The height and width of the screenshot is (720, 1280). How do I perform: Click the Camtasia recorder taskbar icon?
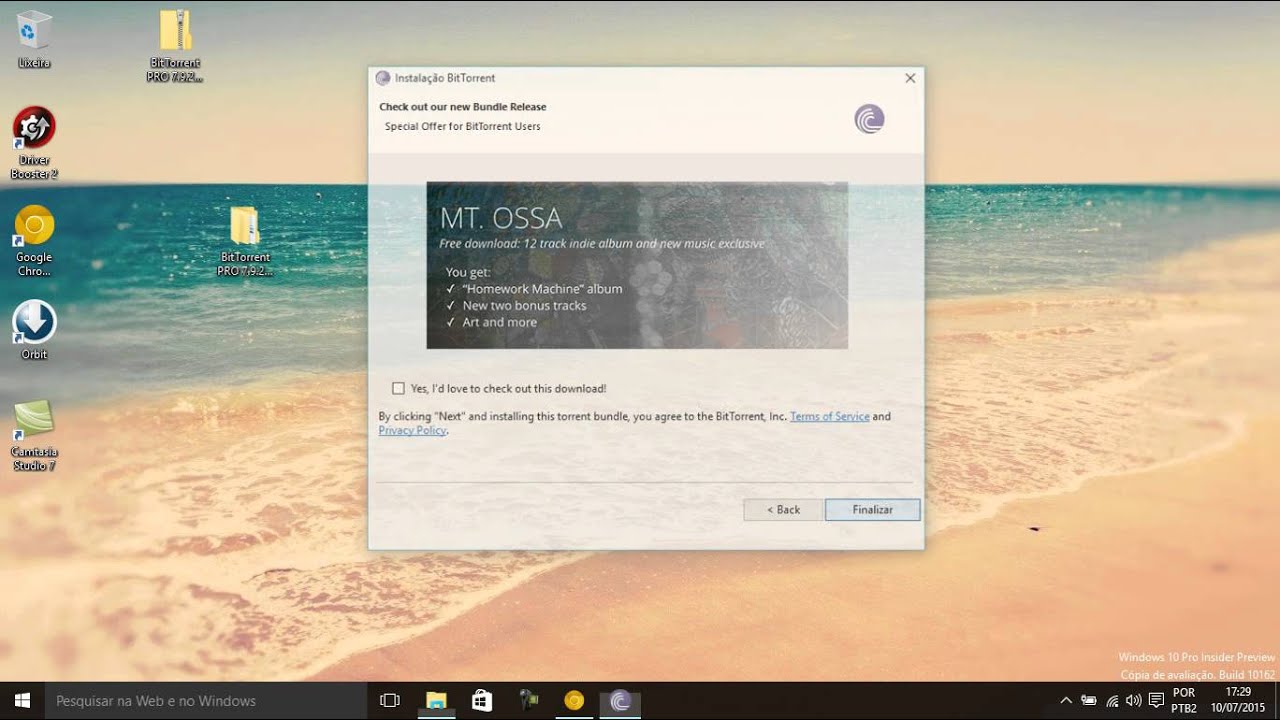pos(528,701)
